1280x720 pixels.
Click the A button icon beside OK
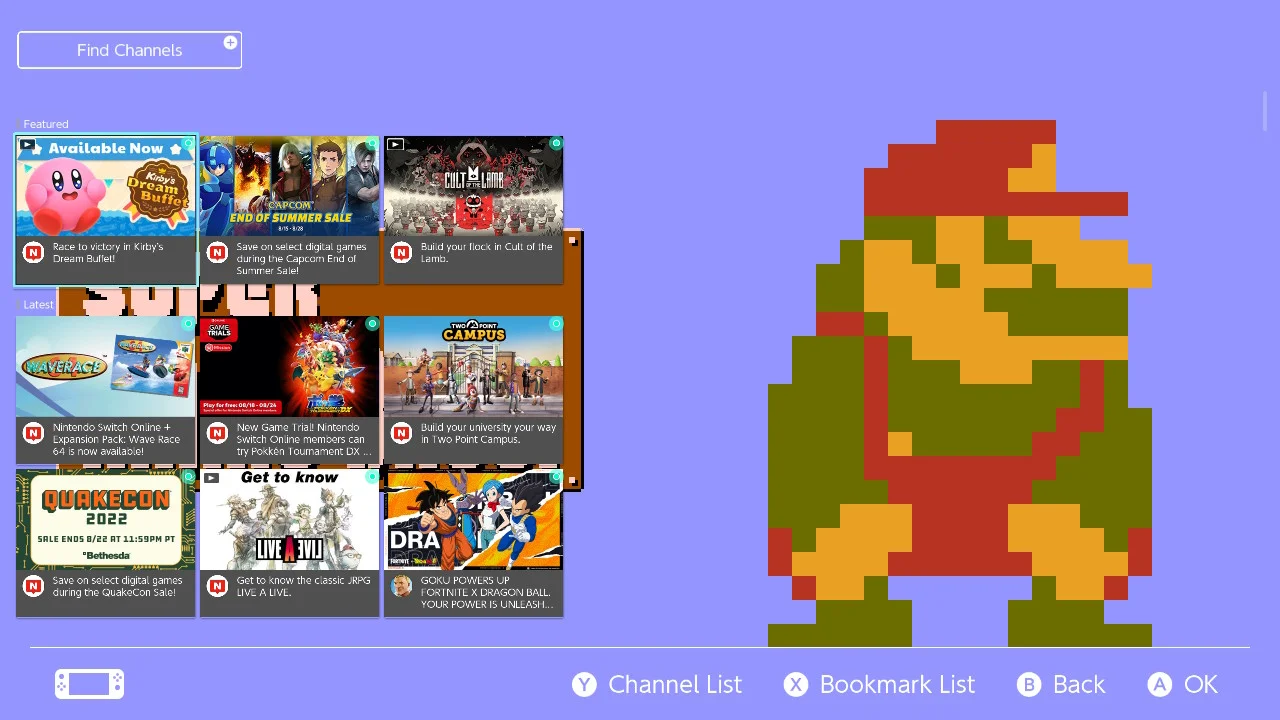tap(1160, 684)
